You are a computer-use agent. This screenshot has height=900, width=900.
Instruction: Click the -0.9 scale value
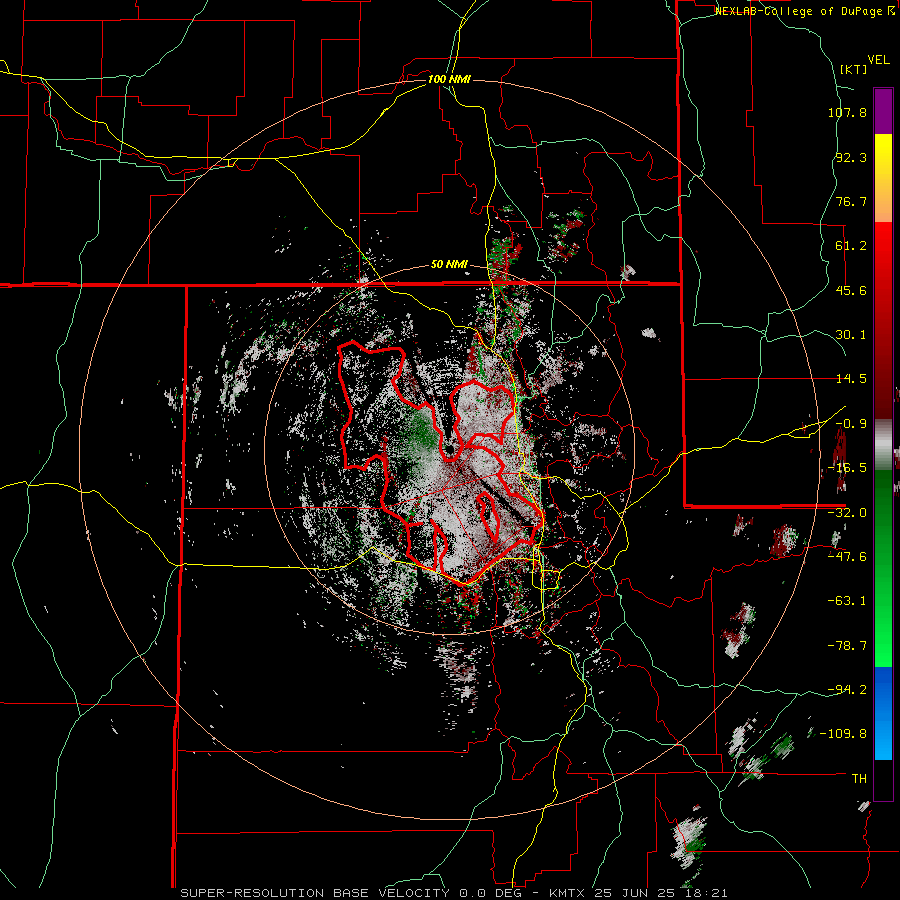(x=851, y=424)
